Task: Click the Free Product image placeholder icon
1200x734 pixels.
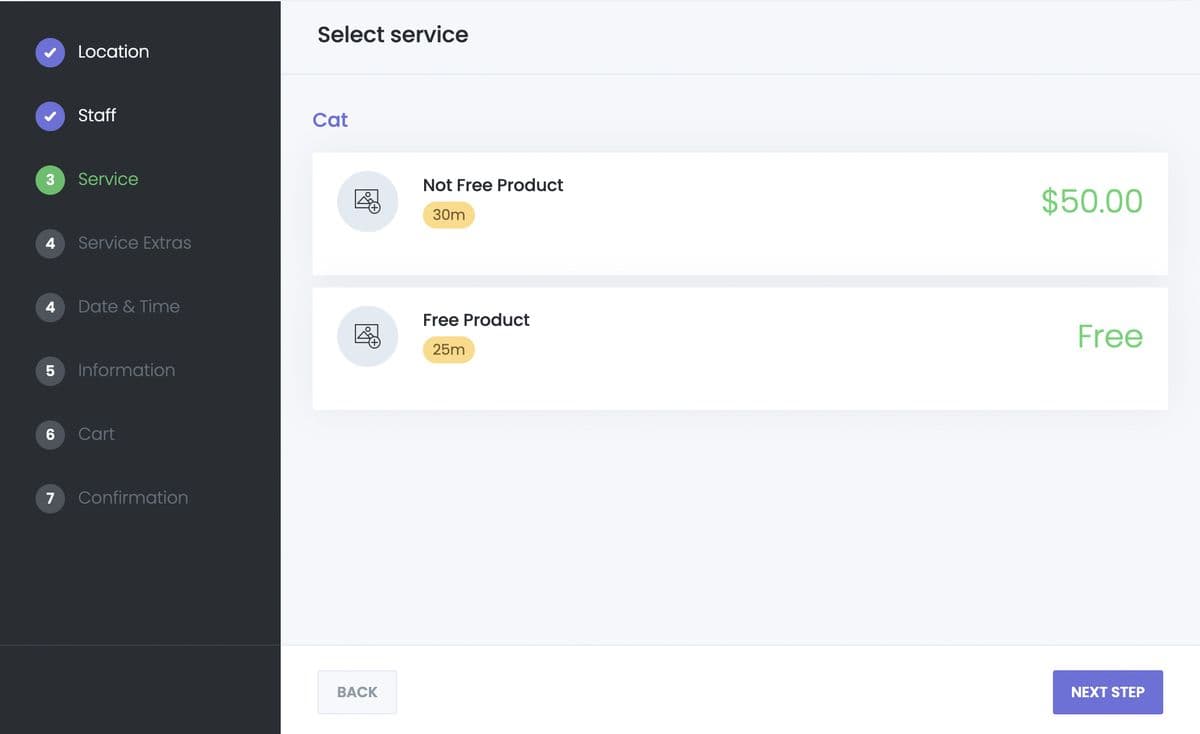Action: tap(367, 336)
